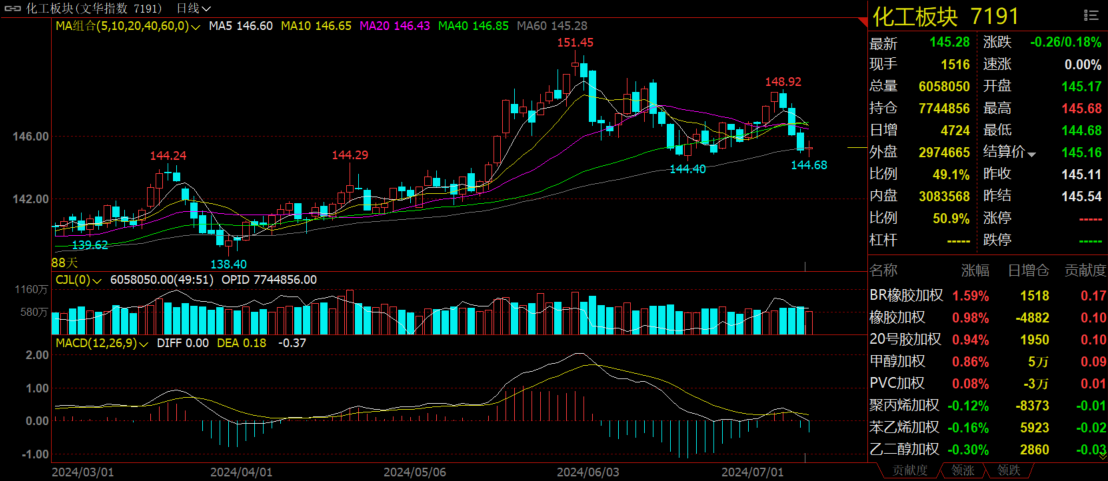Select the PVC加权 row
This screenshot has width=1108, height=481.
[988, 384]
